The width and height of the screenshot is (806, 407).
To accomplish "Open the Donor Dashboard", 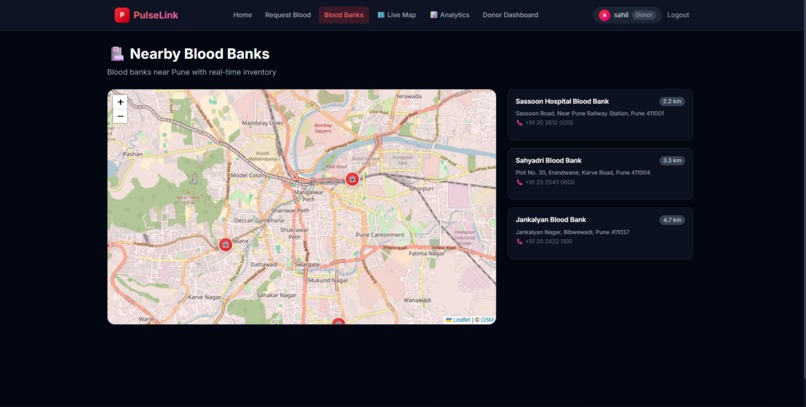I will pyautogui.click(x=510, y=15).
